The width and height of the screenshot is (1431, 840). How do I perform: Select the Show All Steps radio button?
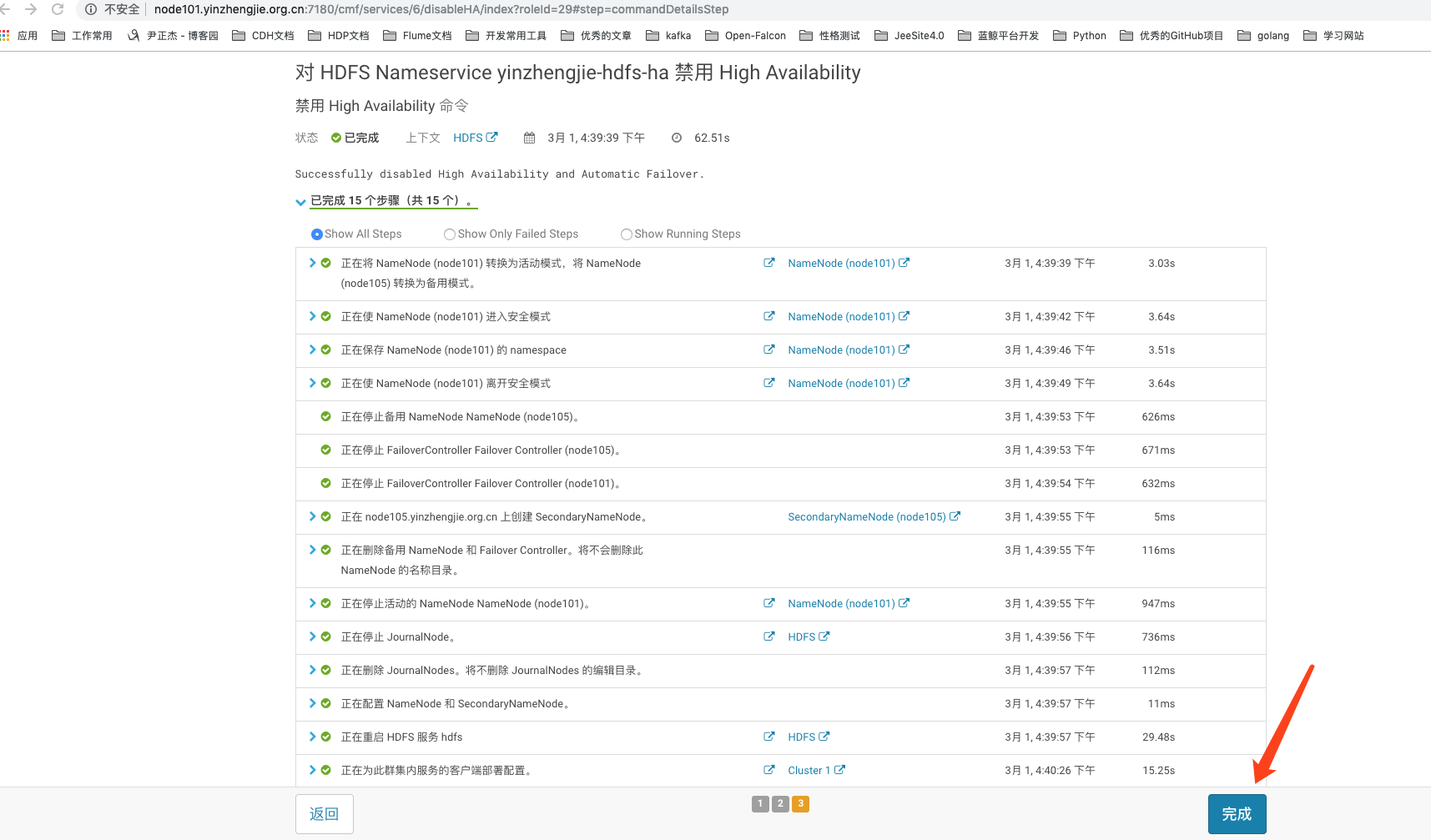(x=317, y=234)
